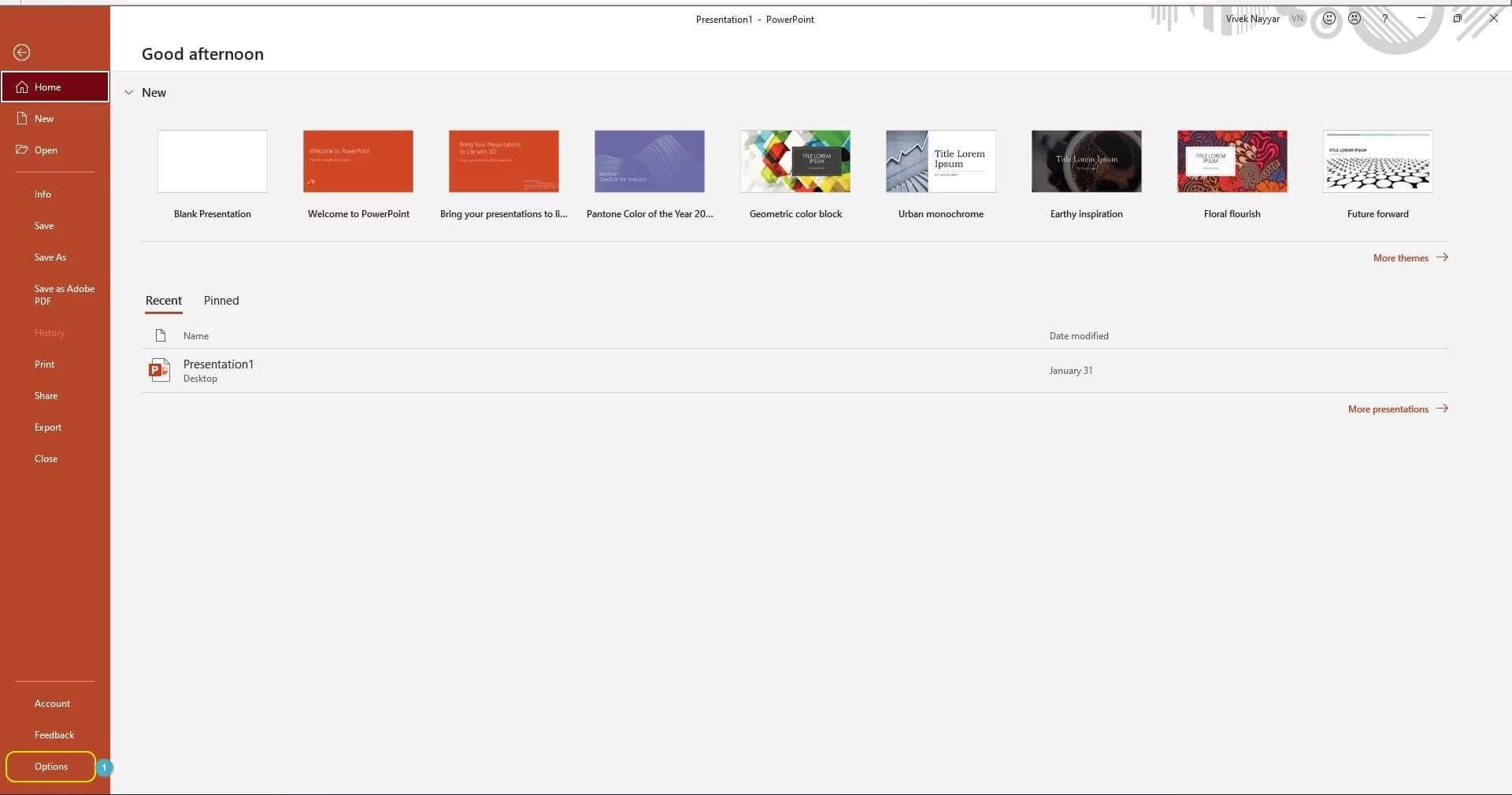
Task: Click the frowning face feedback icon
Action: (x=1354, y=18)
